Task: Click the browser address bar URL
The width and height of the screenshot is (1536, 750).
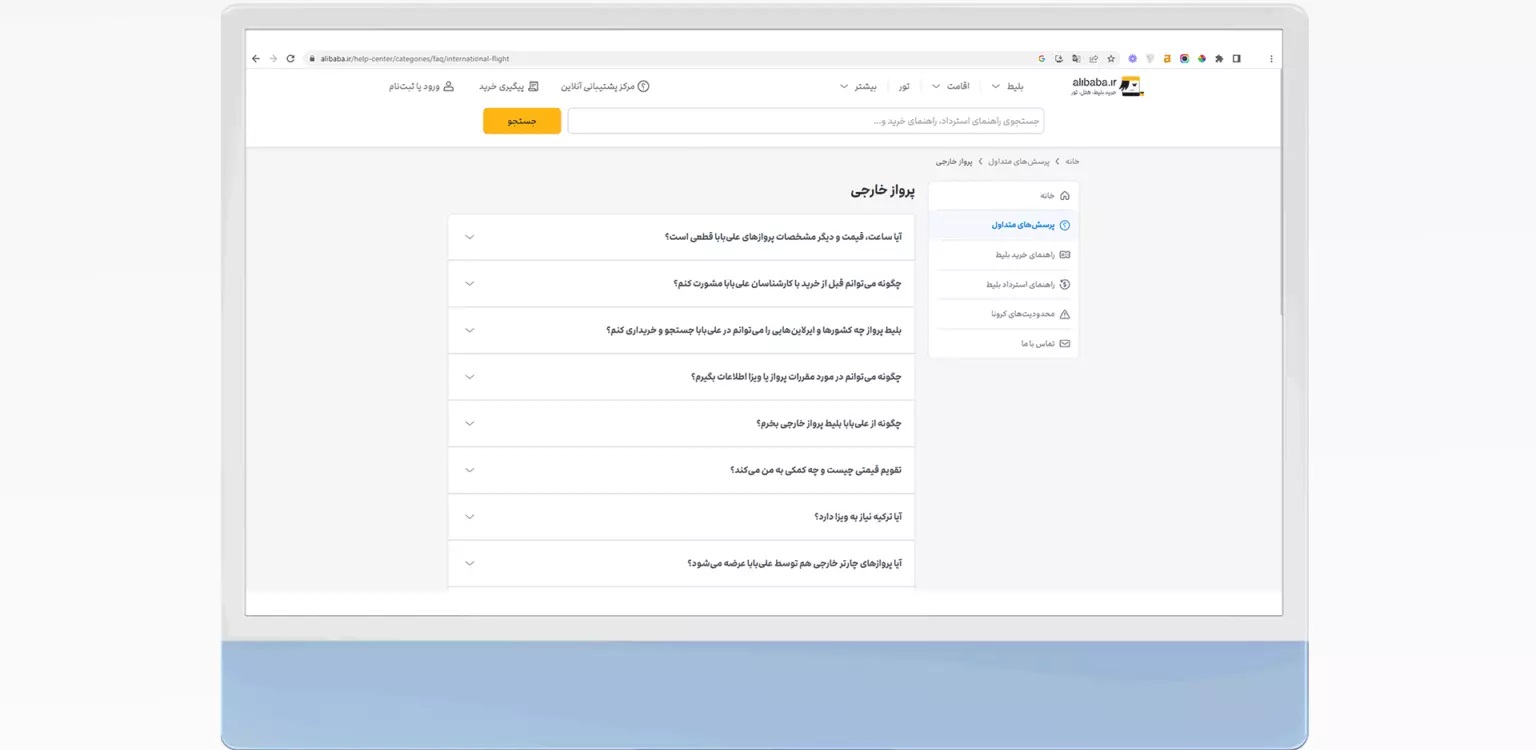Action: [x=415, y=59]
